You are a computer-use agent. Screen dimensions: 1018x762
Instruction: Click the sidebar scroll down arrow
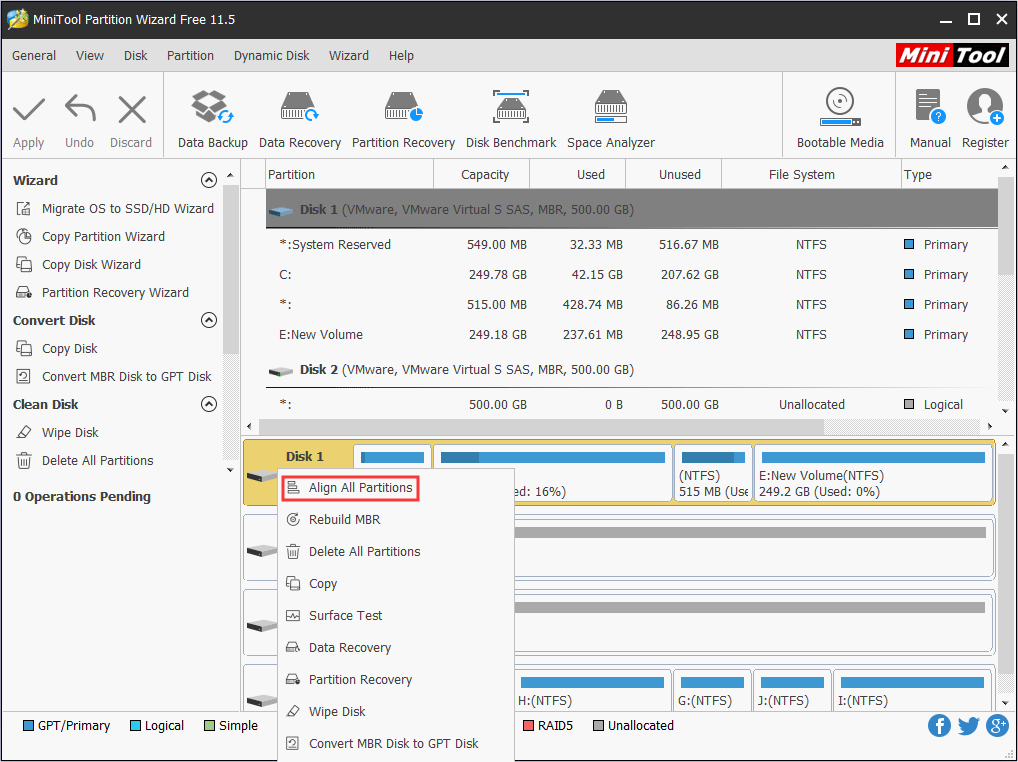230,470
